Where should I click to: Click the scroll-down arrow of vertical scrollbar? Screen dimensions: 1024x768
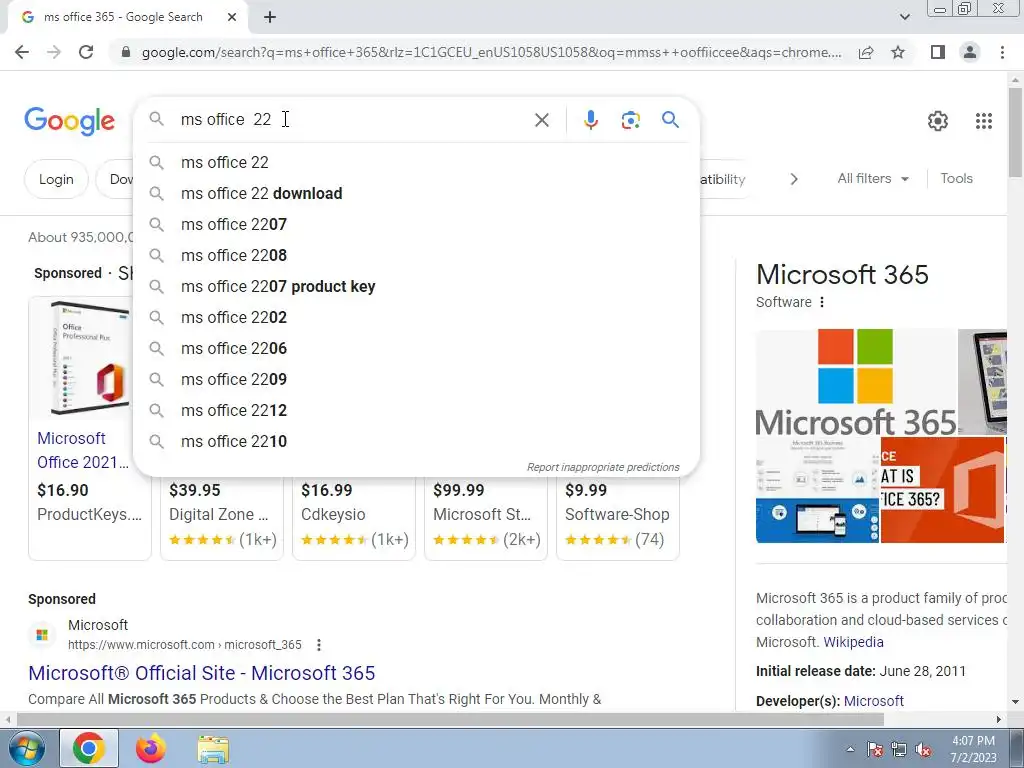[x=1015, y=702]
